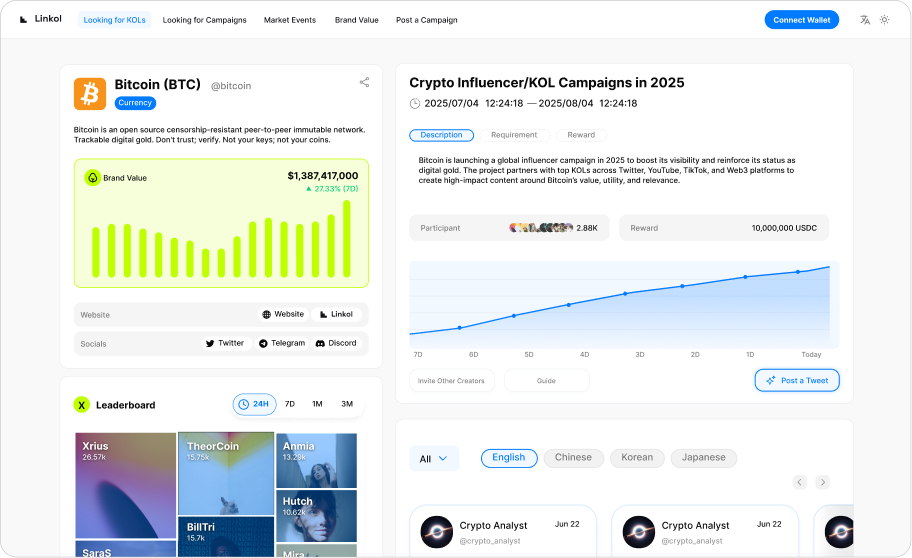Click Invite Other Creators button
The width and height of the screenshot is (912, 558).
click(x=451, y=381)
